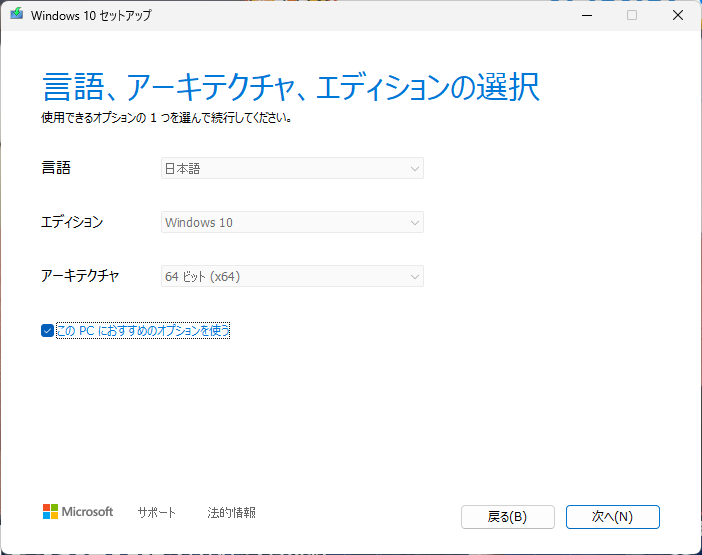Viewport: 702px width, 555px height.
Task: Click the エディション field label
Action: coord(72,222)
